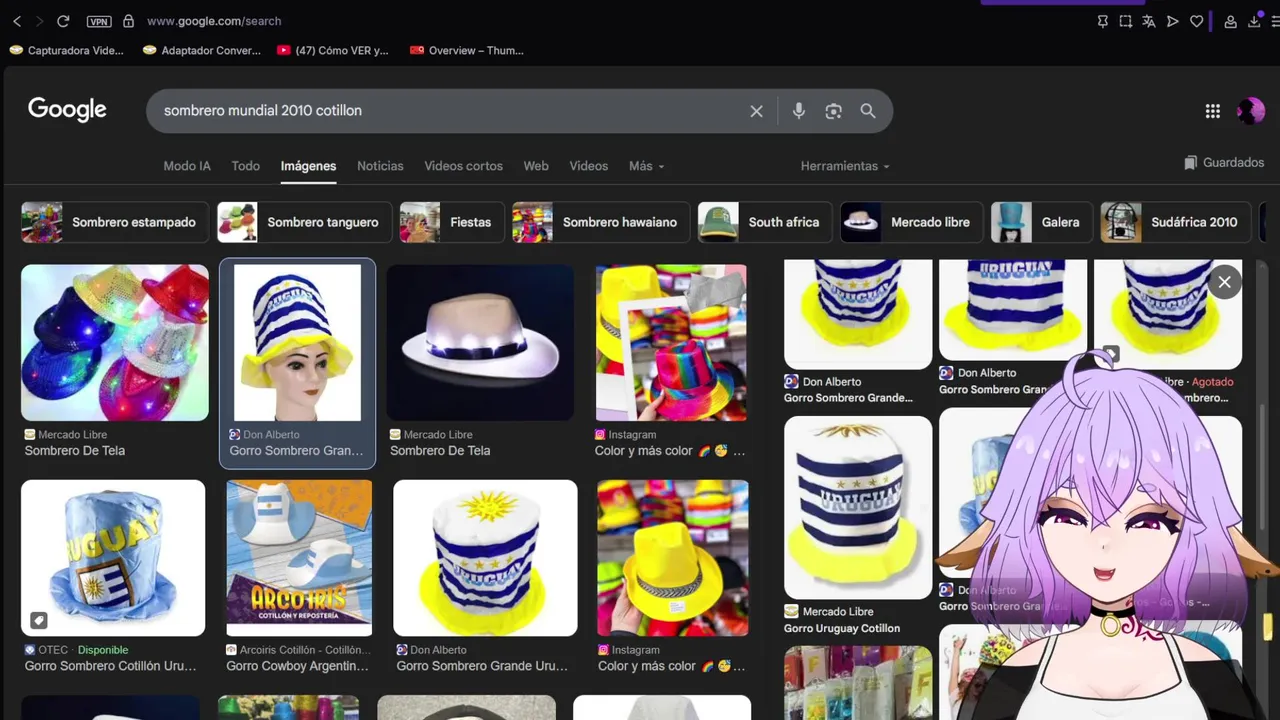Go back with the browser back arrow

pyautogui.click(x=17, y=21)
